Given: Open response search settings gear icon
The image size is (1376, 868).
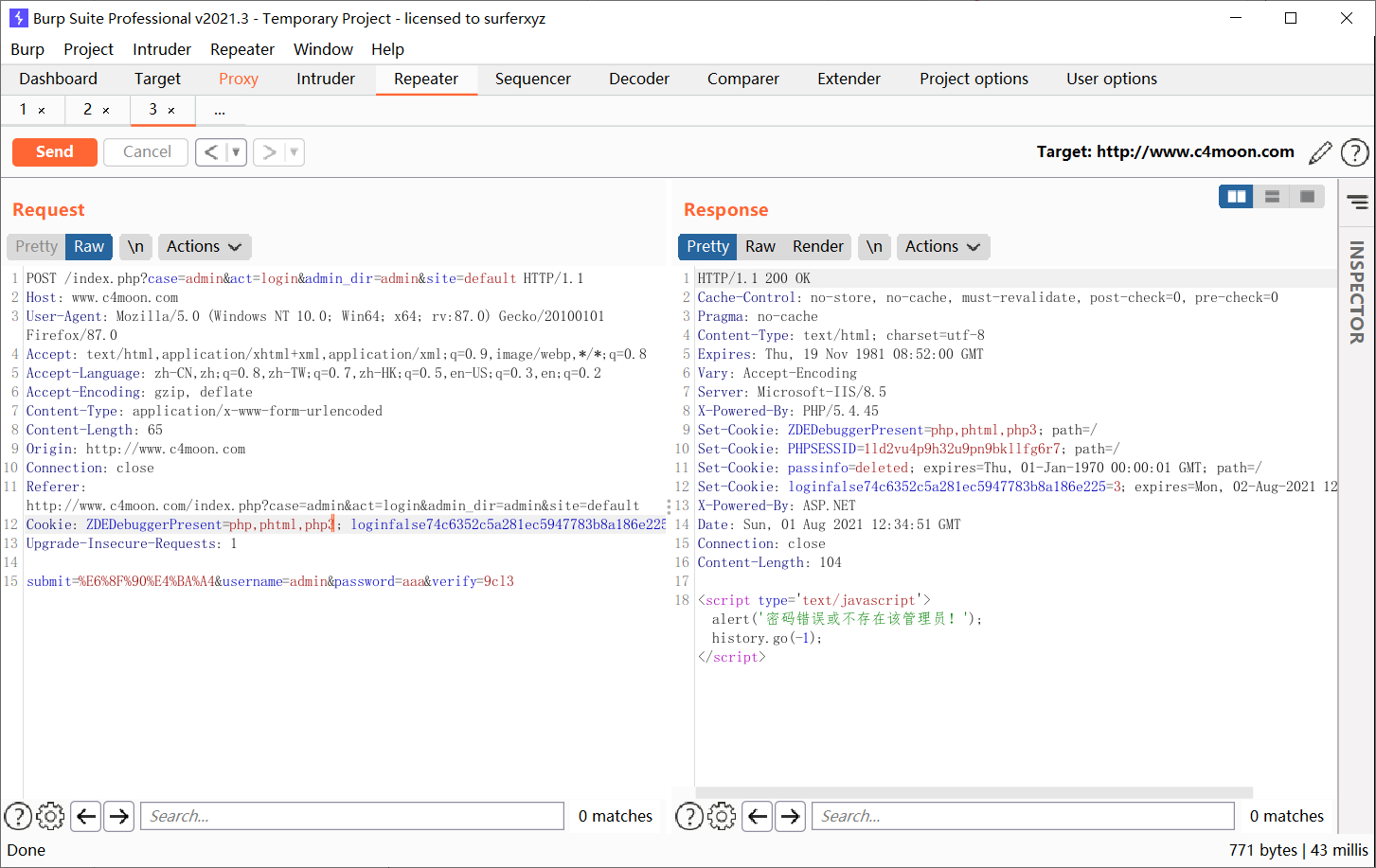Looking at the screenshot, I should (x=722, y=816).
